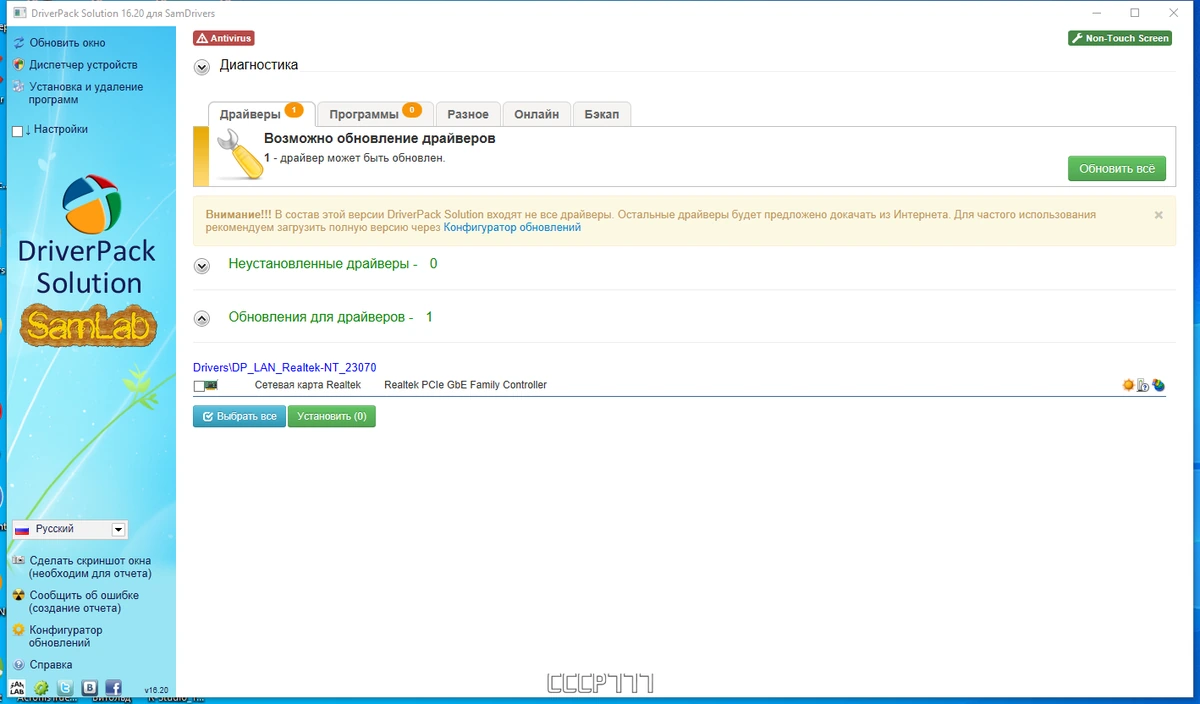The width and height of the screenshot is (1200, 704).
Task: Open Диспетчер устройств from sidebar
Action: tap(83, 65)
